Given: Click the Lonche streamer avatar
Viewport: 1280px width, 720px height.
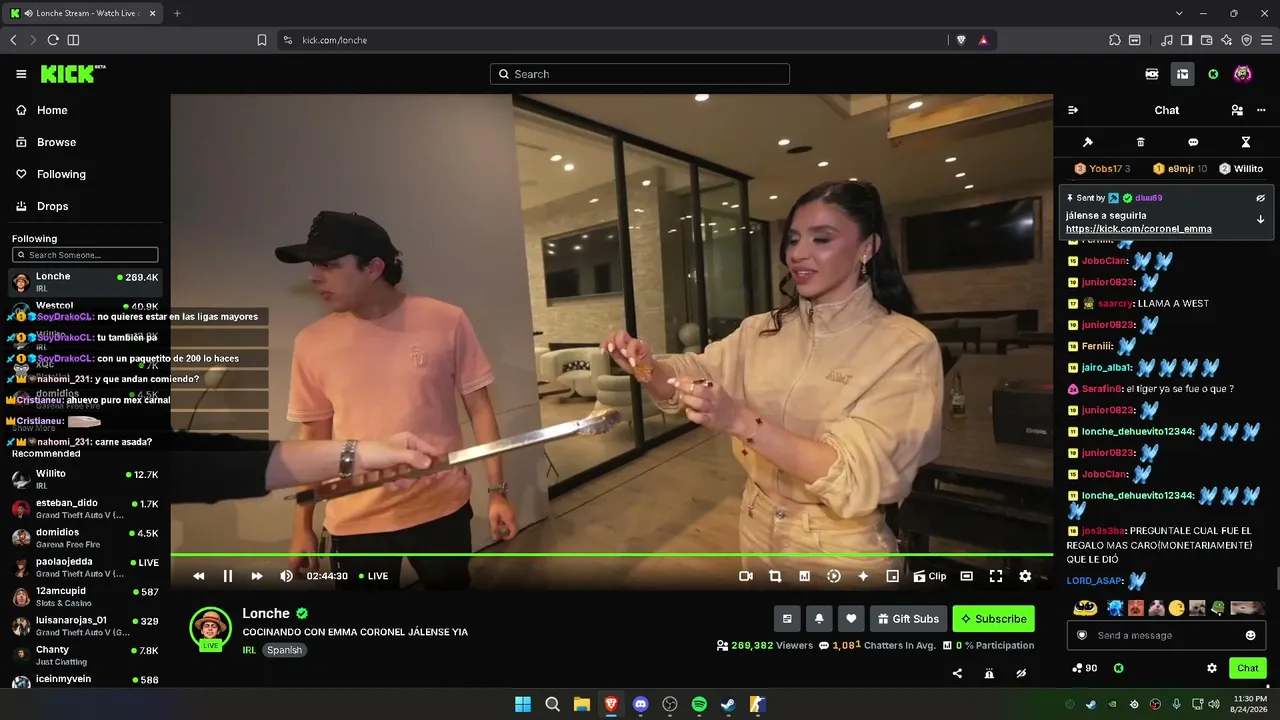Looking at the screenshot, I should pyautogui.click(x=211, y=627).
